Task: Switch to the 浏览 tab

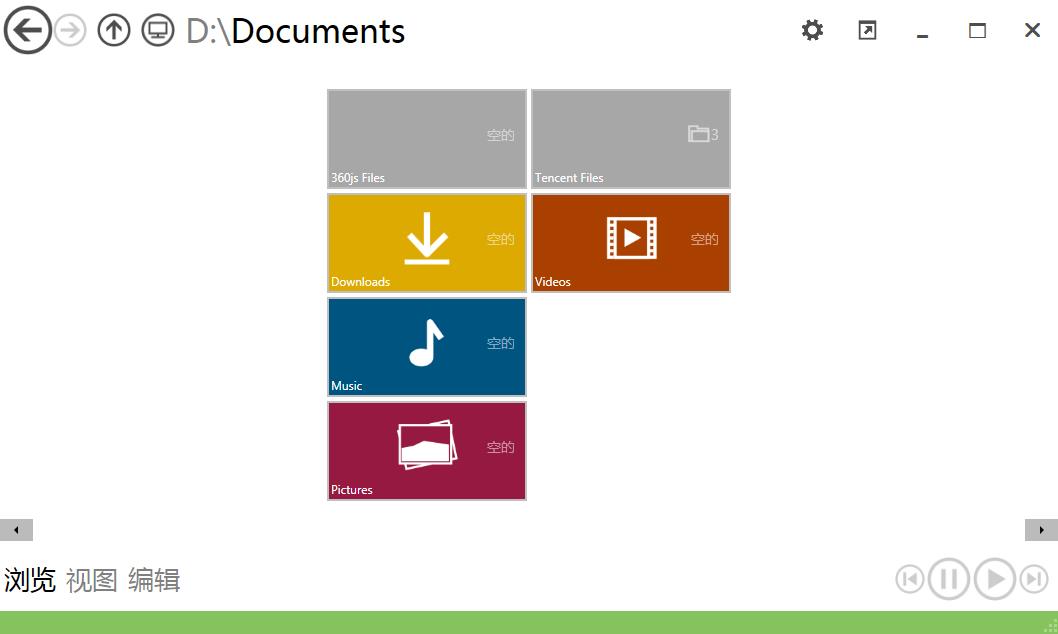Action: tap(30, 580)
